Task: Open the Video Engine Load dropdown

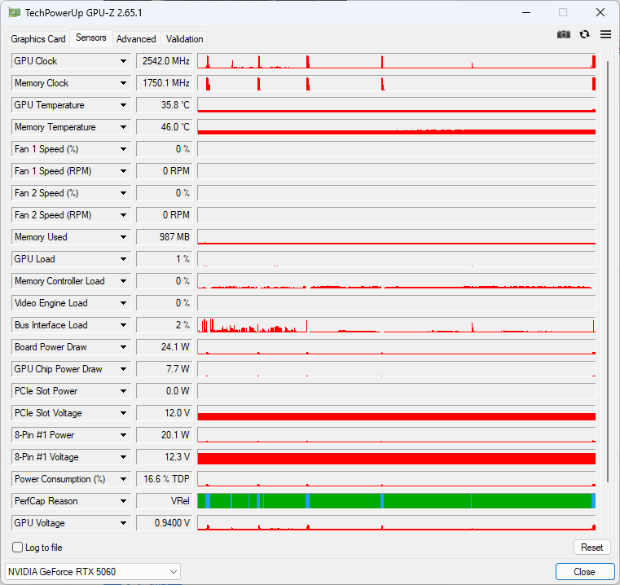Action: click(123, 303)
